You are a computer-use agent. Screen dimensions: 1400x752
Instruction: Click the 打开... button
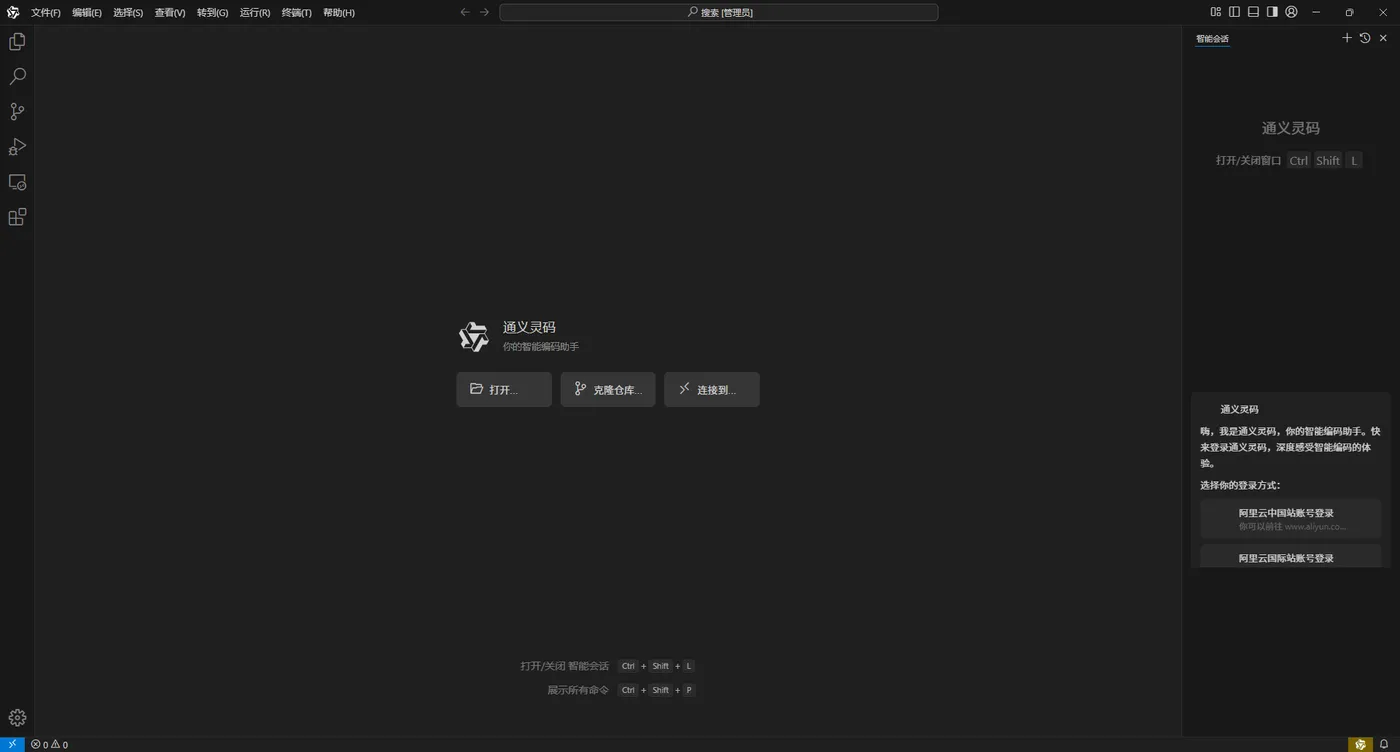(x=504, y=390)
